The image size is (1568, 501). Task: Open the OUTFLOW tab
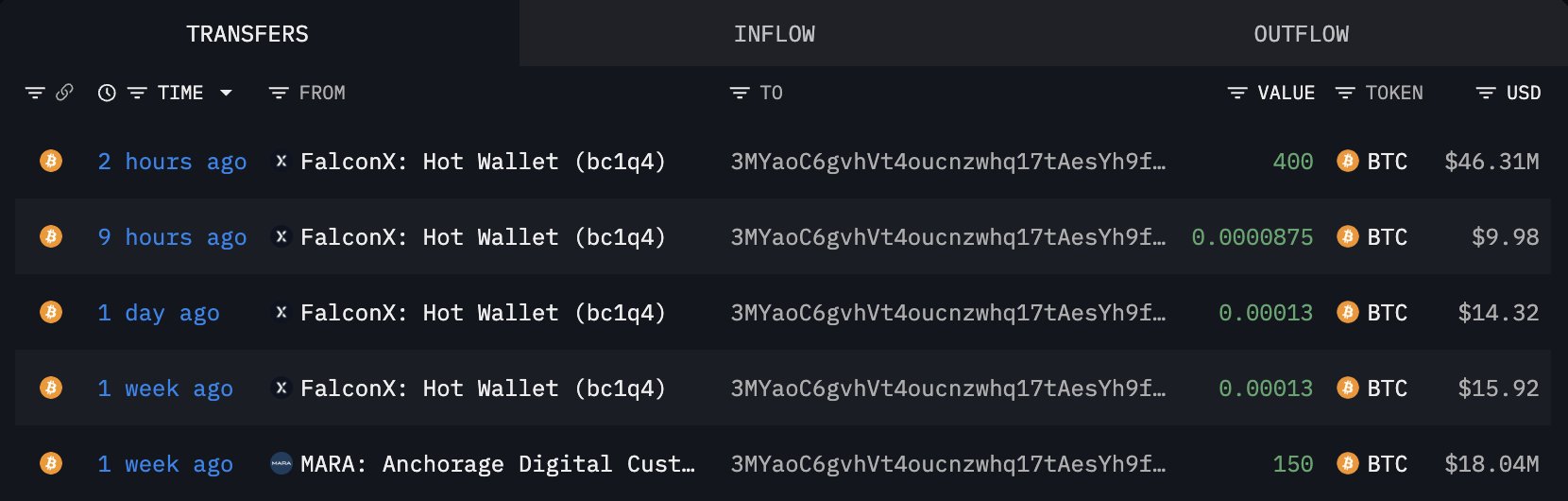click(1301, 34)
